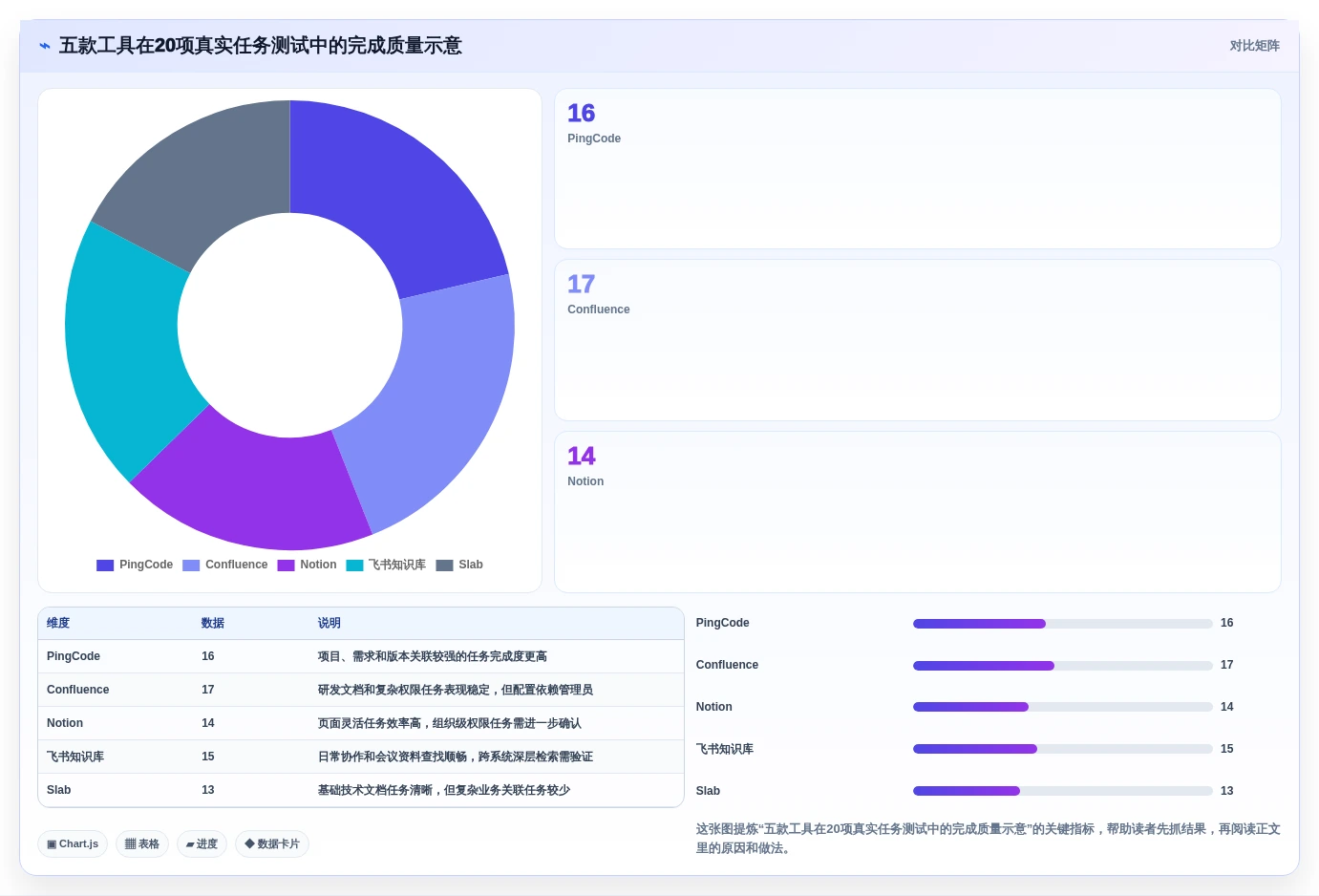Image resolution: width=1319 pixels, height=896 pixels.
Task: Click the 飞书知识库 progress bar
Action: (x=1063, y=749)
